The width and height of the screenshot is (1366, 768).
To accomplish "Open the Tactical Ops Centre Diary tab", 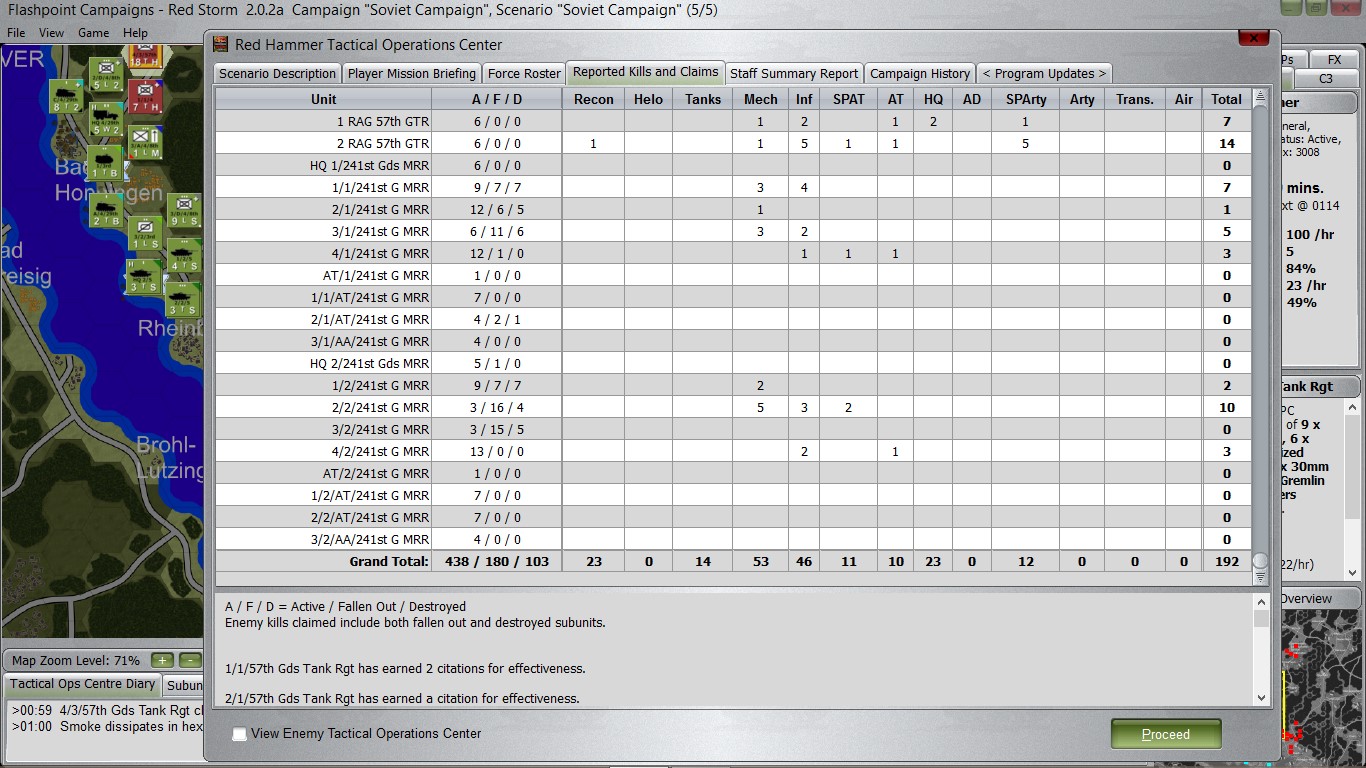I will [x=83, y=685].
